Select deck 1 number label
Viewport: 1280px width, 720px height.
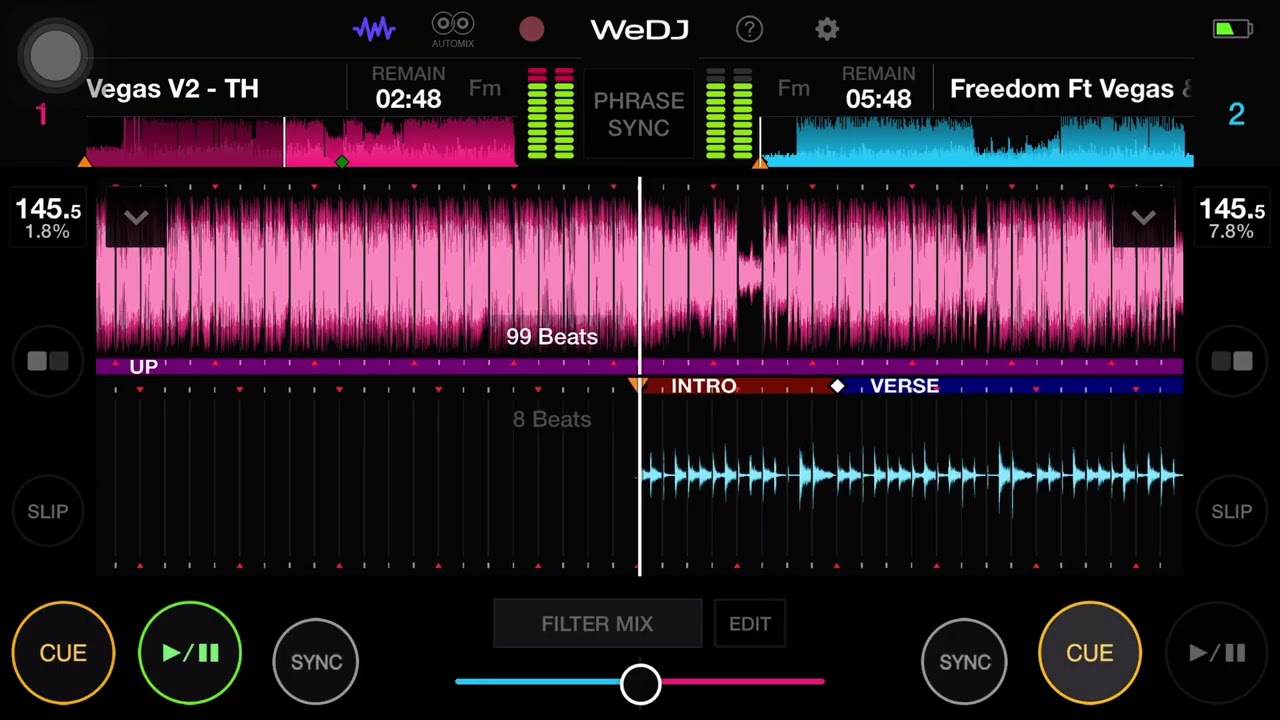(41, 115)
